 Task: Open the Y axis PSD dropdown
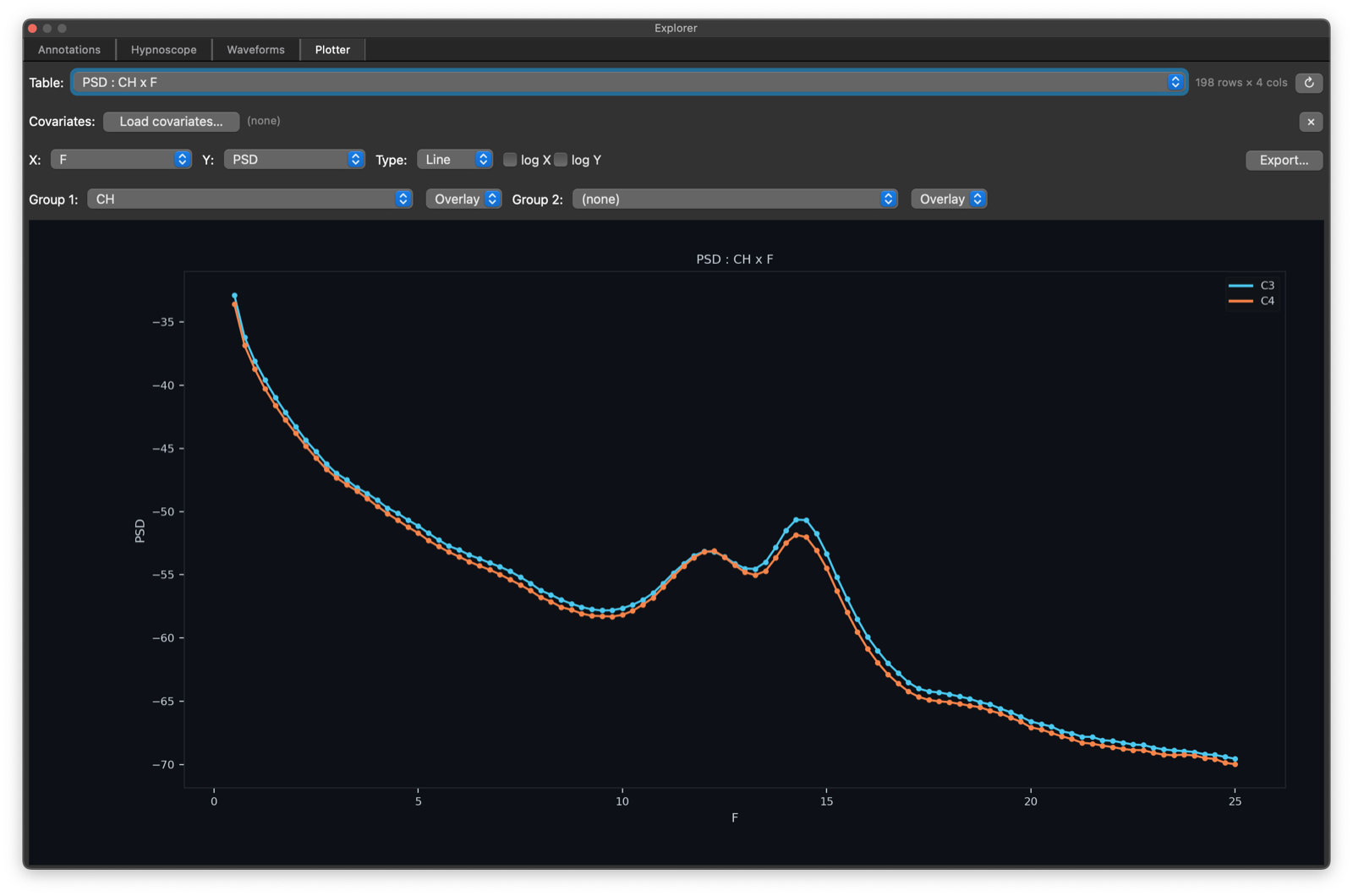(293, 160)
